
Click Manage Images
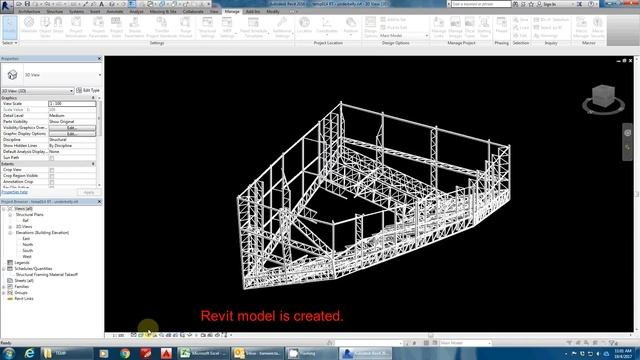(x=455, y=27)
